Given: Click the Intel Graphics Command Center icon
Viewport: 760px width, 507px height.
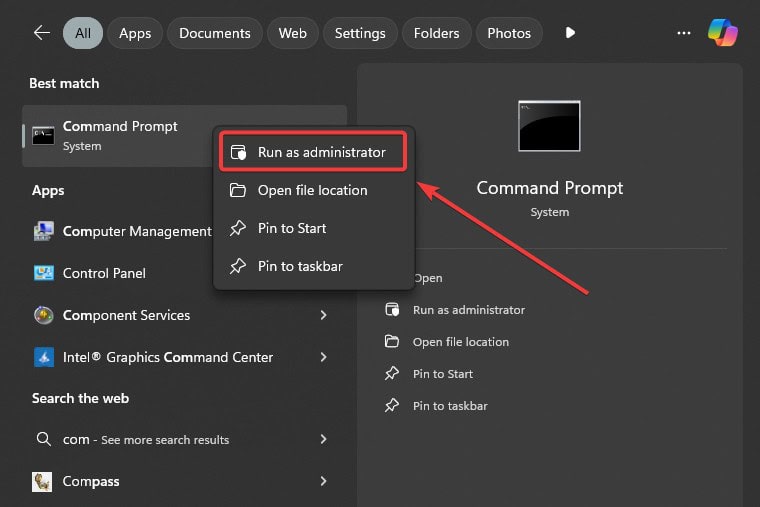Looking at the screenshot, I should 44,357.
